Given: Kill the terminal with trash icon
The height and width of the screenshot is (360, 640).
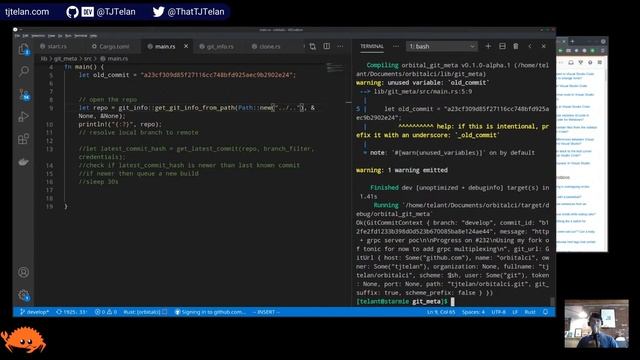Looking at the screenshot, I should click(516, 46).
